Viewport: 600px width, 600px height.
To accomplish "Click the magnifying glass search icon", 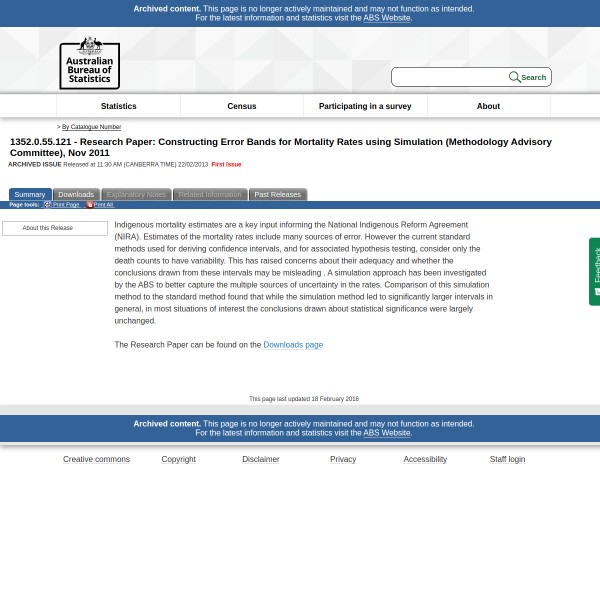I will pyautogui.click(x=514, y=77).
